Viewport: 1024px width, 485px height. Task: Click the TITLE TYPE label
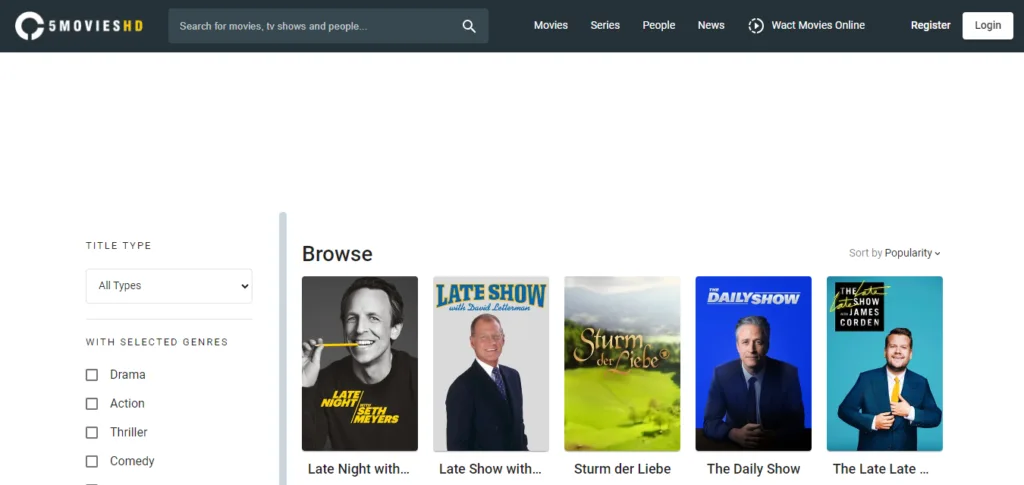tap(118, 245)
